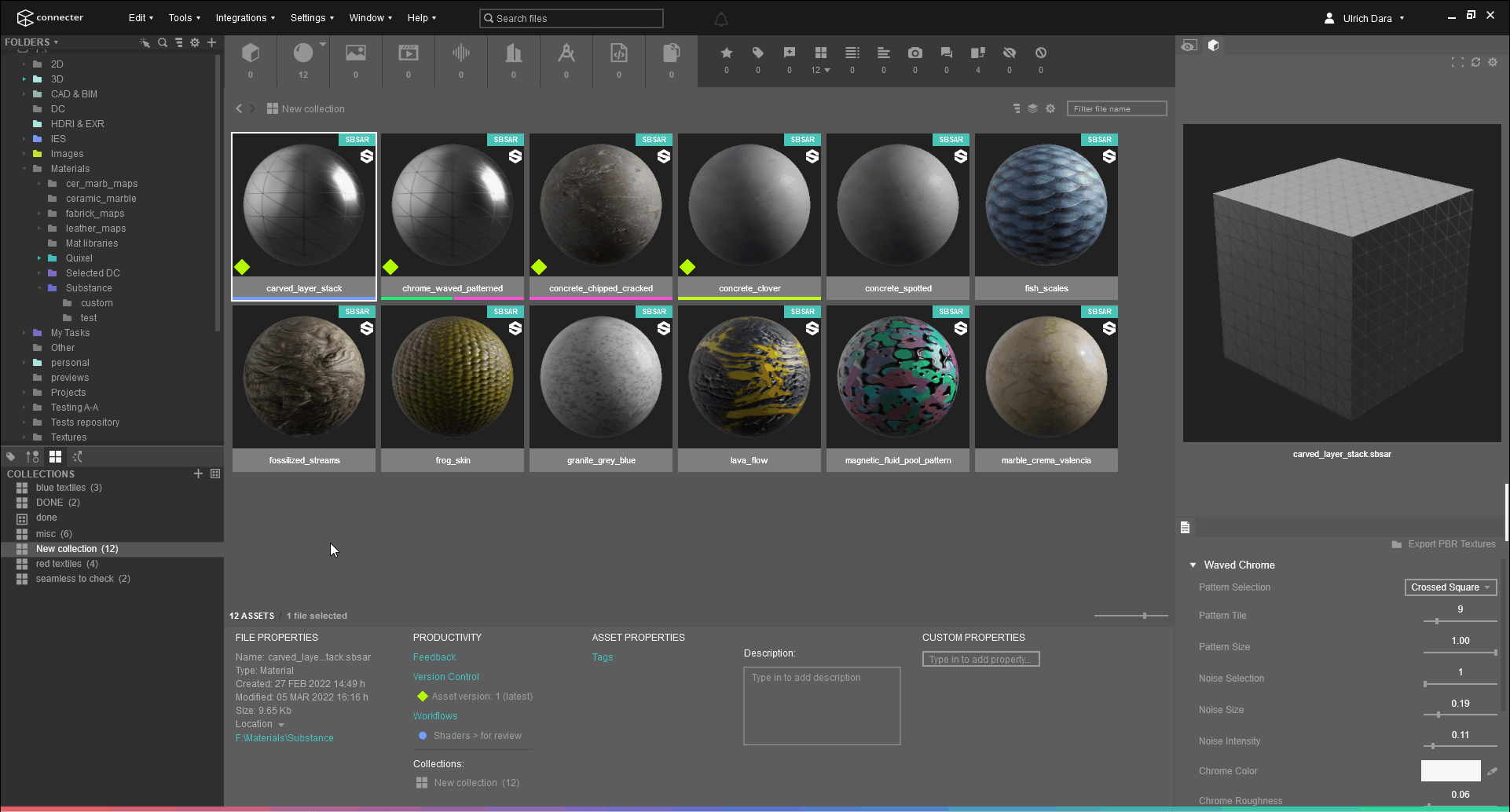
Task: Filter assets by the 3D cube type
Action: coord(251,53)
